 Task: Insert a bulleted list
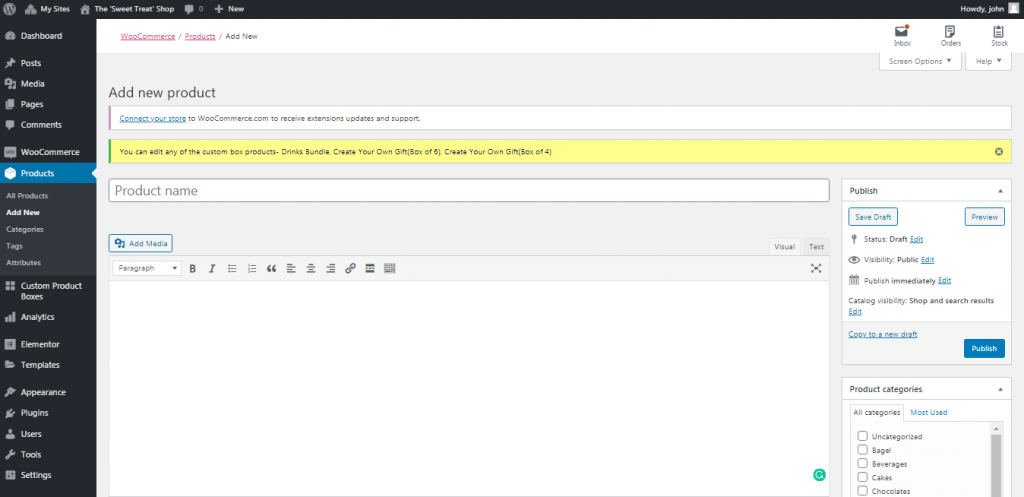click(232, 268)
